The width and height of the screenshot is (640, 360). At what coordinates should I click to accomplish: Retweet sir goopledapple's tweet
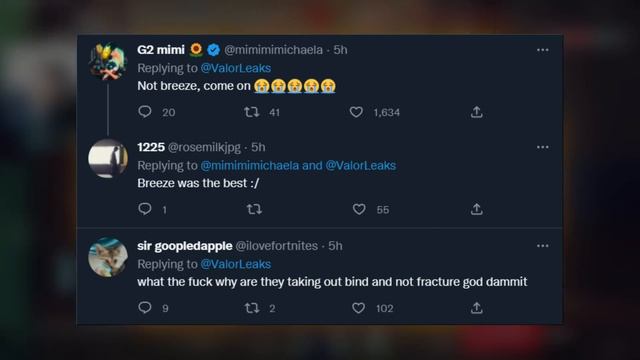(x=252, y=308)
